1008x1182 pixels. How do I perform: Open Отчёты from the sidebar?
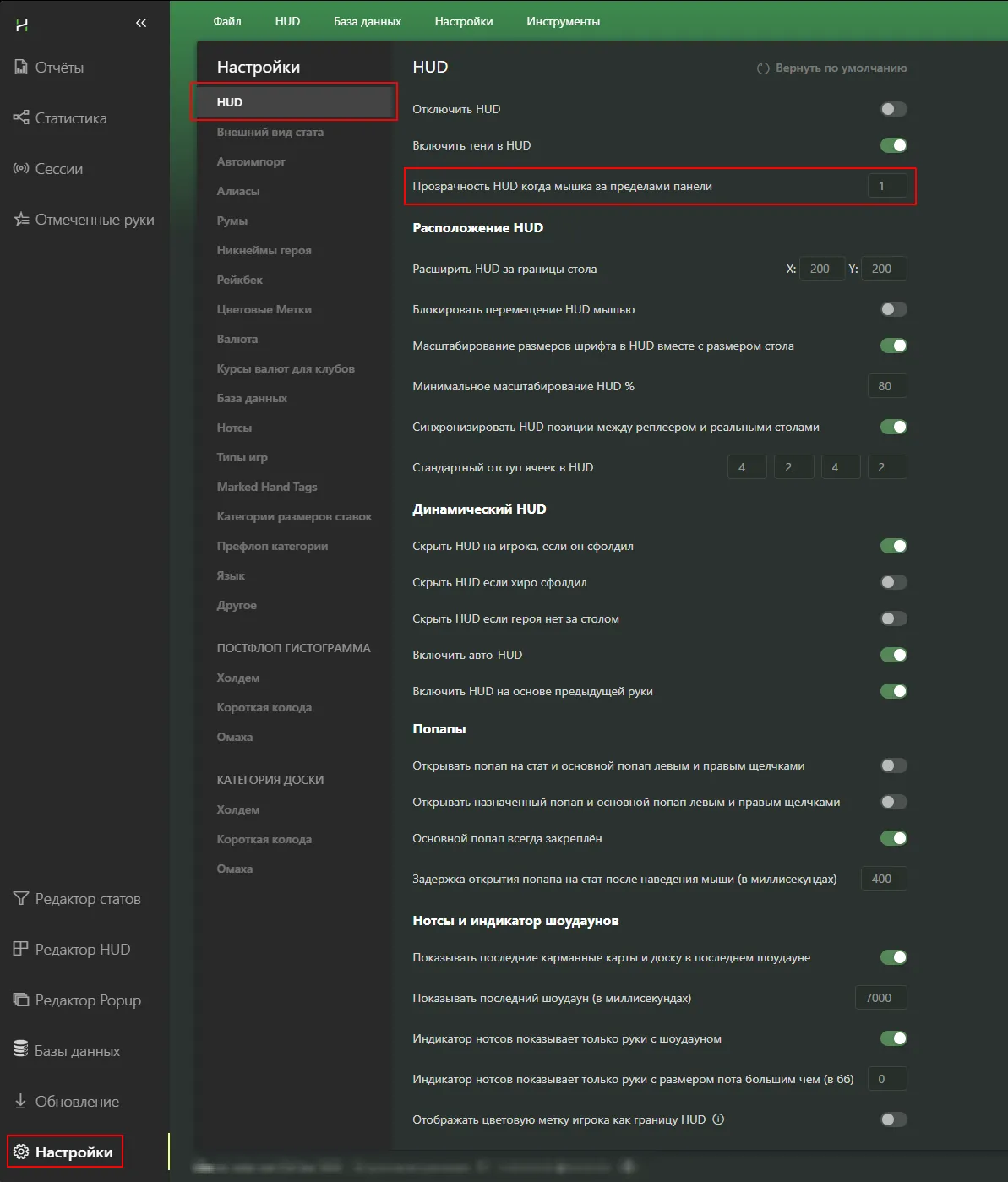(x=58, y=68)
